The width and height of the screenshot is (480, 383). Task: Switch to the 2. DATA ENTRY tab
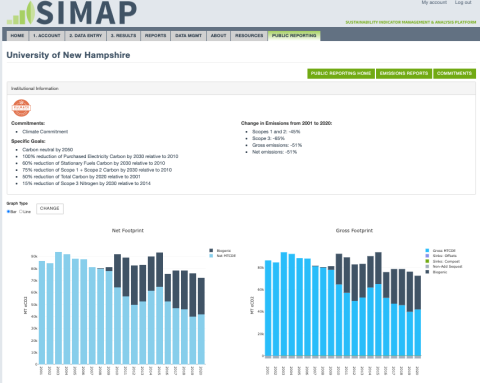tap(86, 36)
